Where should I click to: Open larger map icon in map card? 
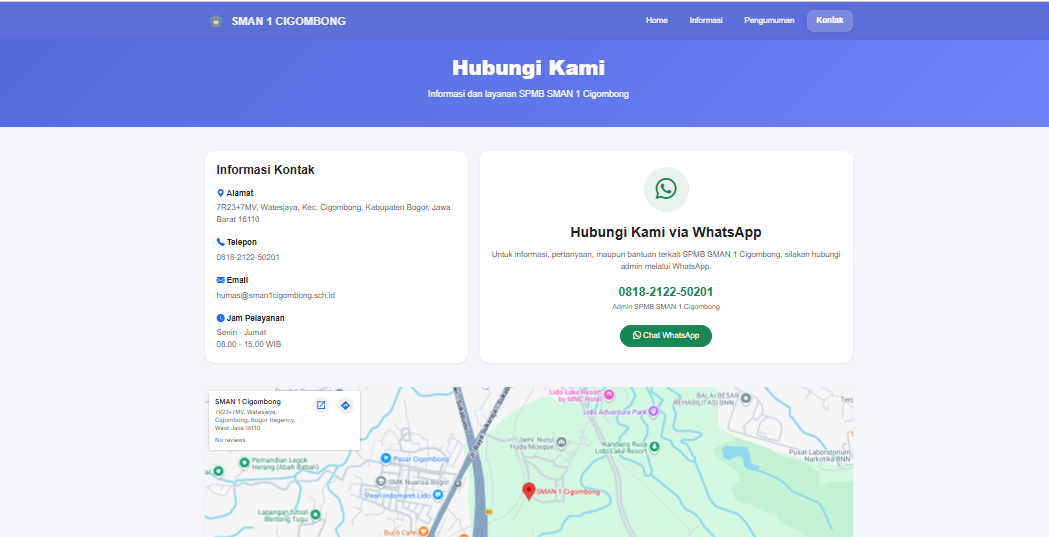[321, 405]
